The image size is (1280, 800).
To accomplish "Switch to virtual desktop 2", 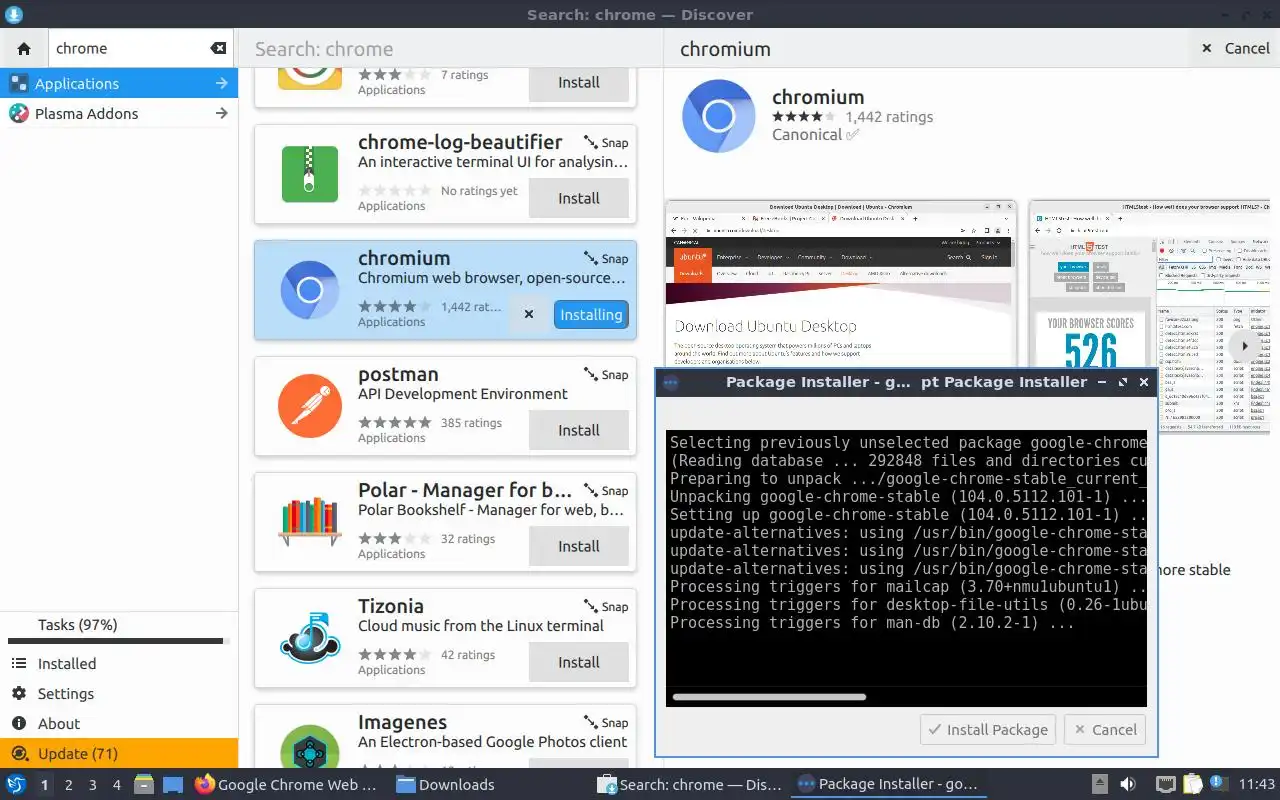I will tap(69, 785).
